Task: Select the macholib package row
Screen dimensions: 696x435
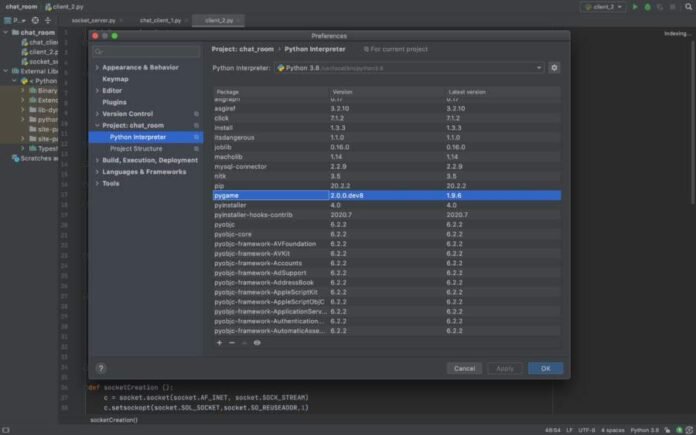Action: click(x=387, y=157)
